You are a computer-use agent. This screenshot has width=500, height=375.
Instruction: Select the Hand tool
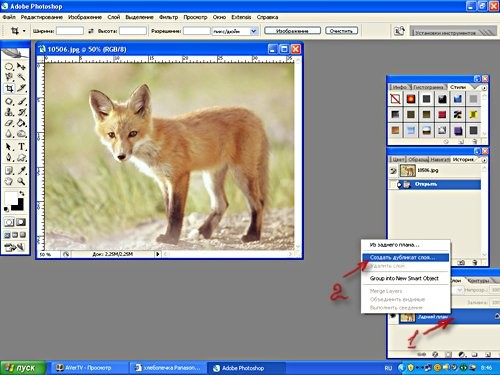point(9,181)
